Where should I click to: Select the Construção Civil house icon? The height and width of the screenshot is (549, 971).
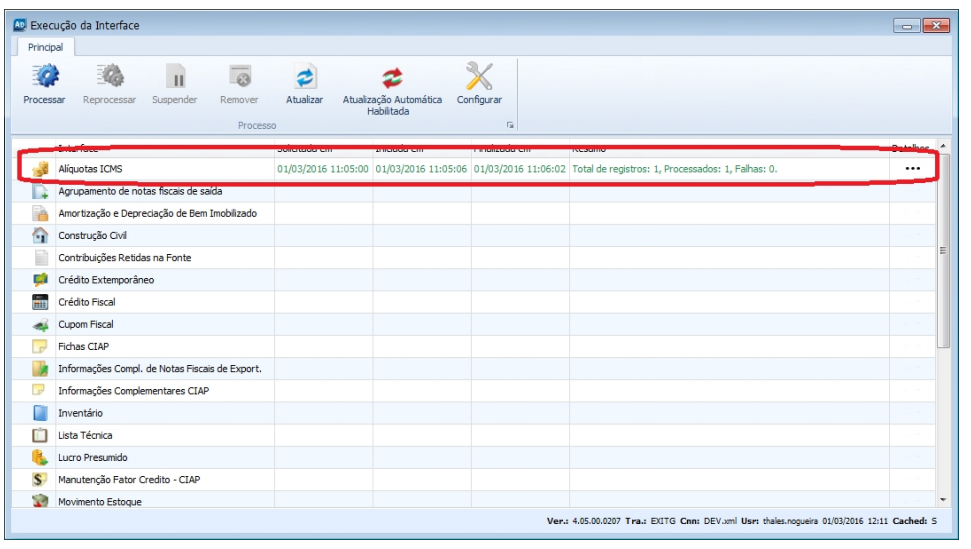click(x=41, y=236)
